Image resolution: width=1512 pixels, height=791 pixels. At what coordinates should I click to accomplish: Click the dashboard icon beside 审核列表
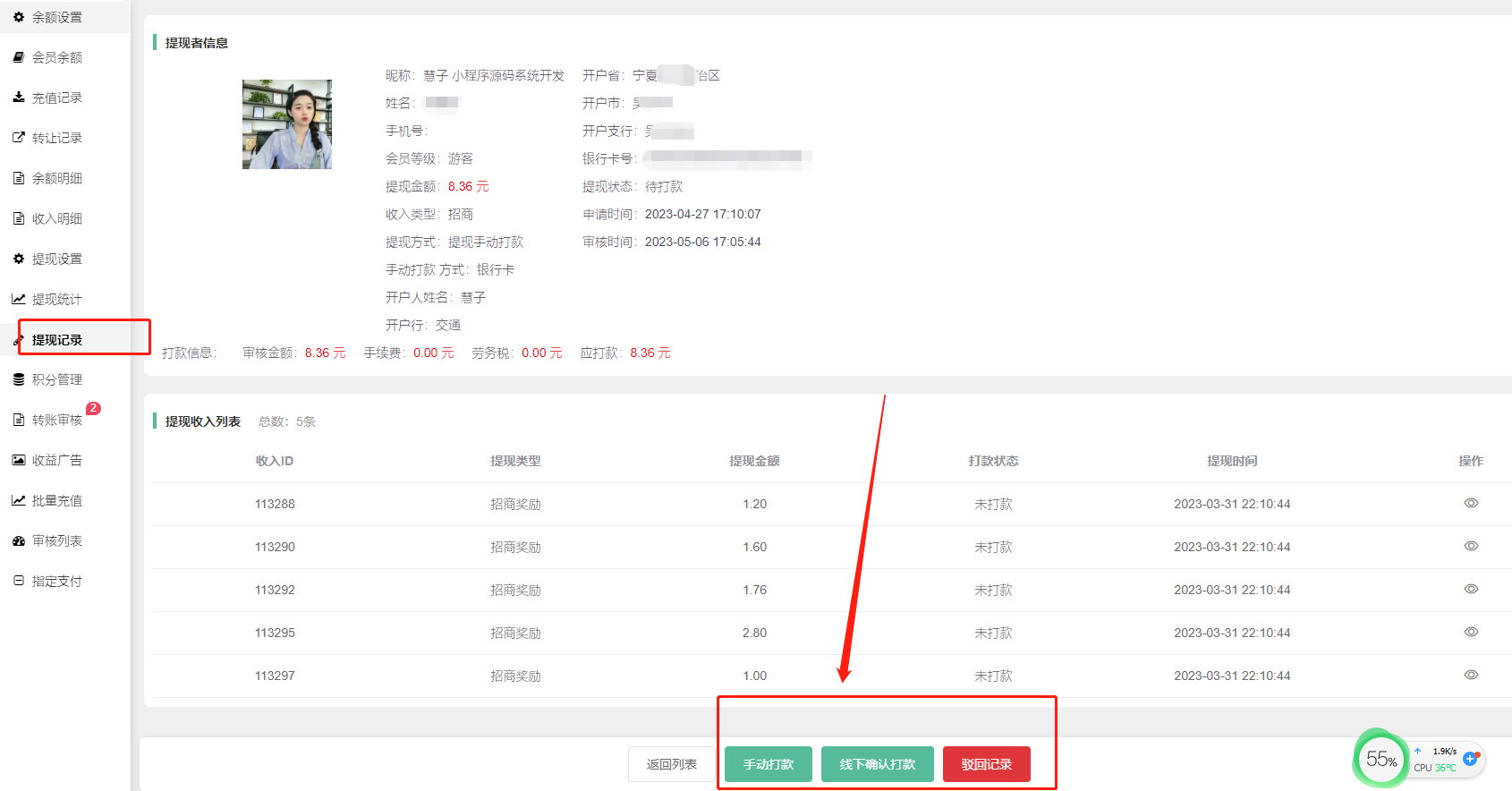19,540
